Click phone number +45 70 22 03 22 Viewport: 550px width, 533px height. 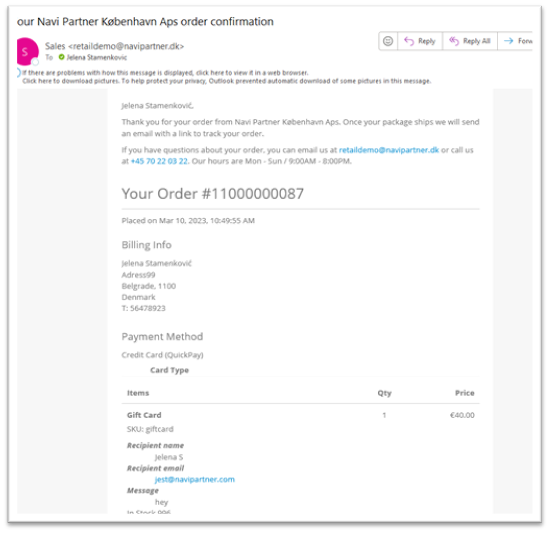coord(159,161)
